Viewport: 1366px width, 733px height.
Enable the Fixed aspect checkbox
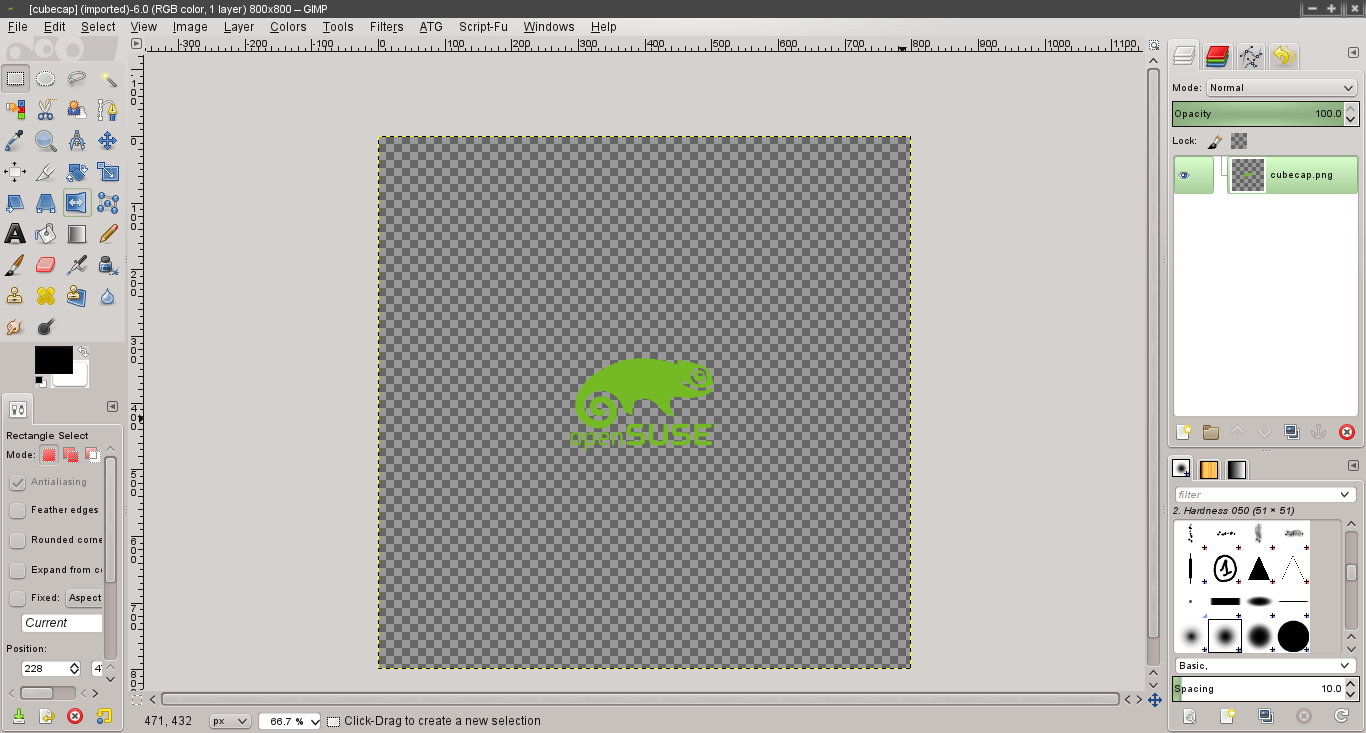[18, 598]
